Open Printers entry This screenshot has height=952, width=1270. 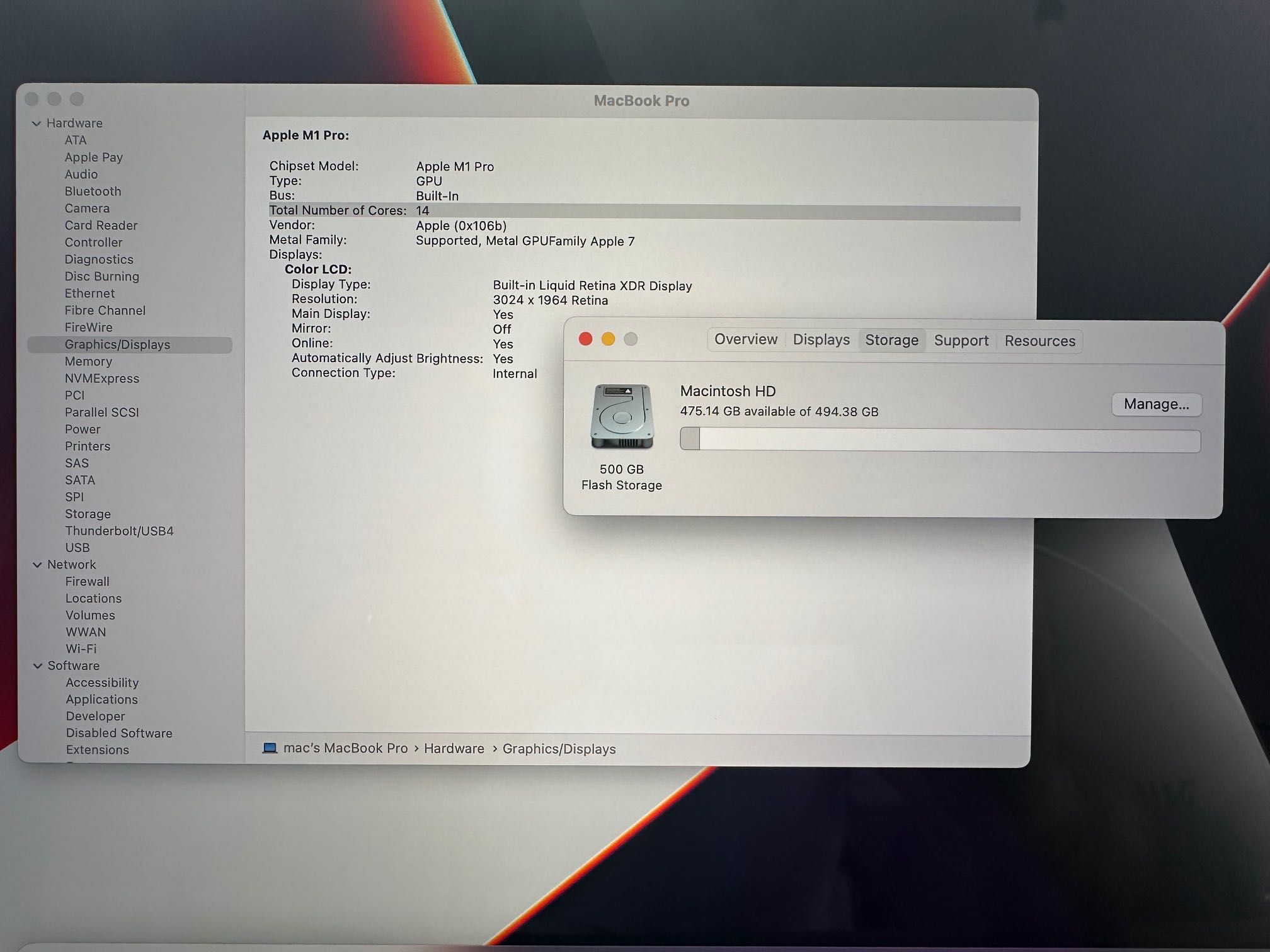click(88, 446)
